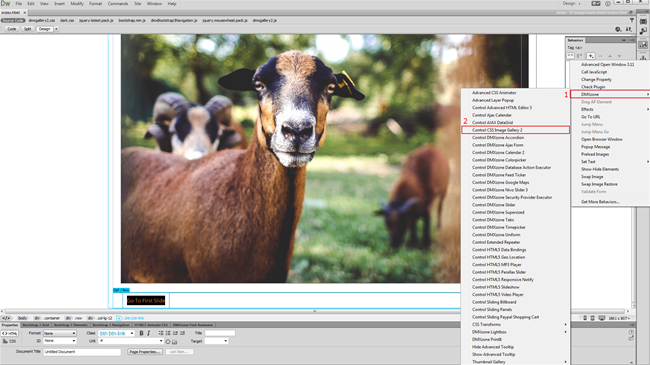Click the browse for file folder icon

tap(175, 342)
